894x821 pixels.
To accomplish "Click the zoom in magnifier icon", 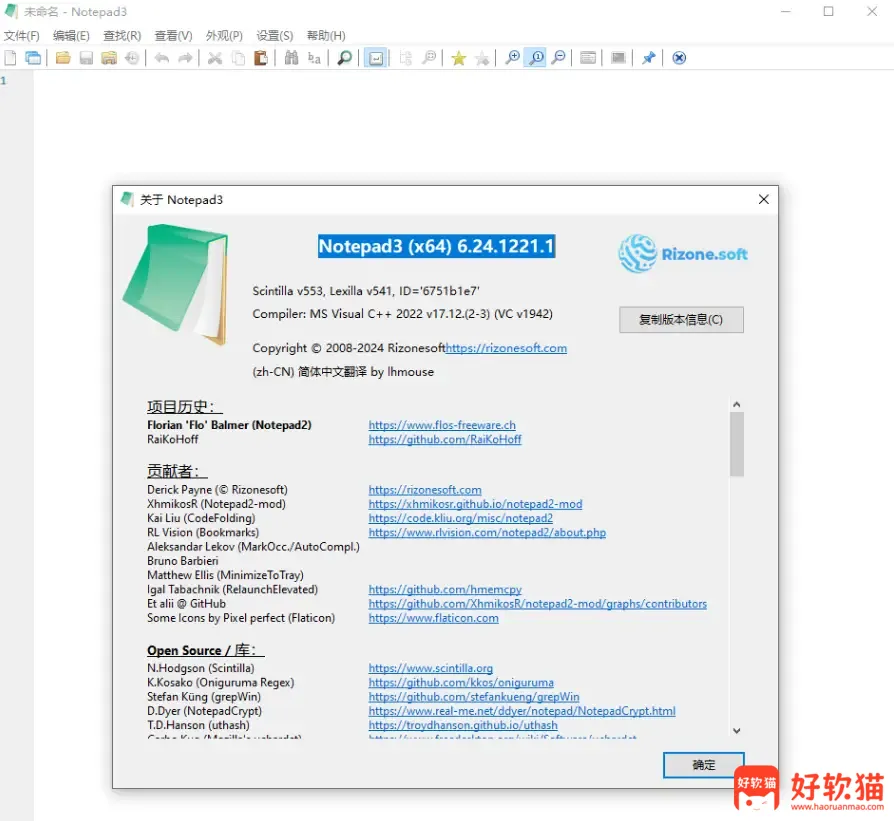I will coord(512,58).
